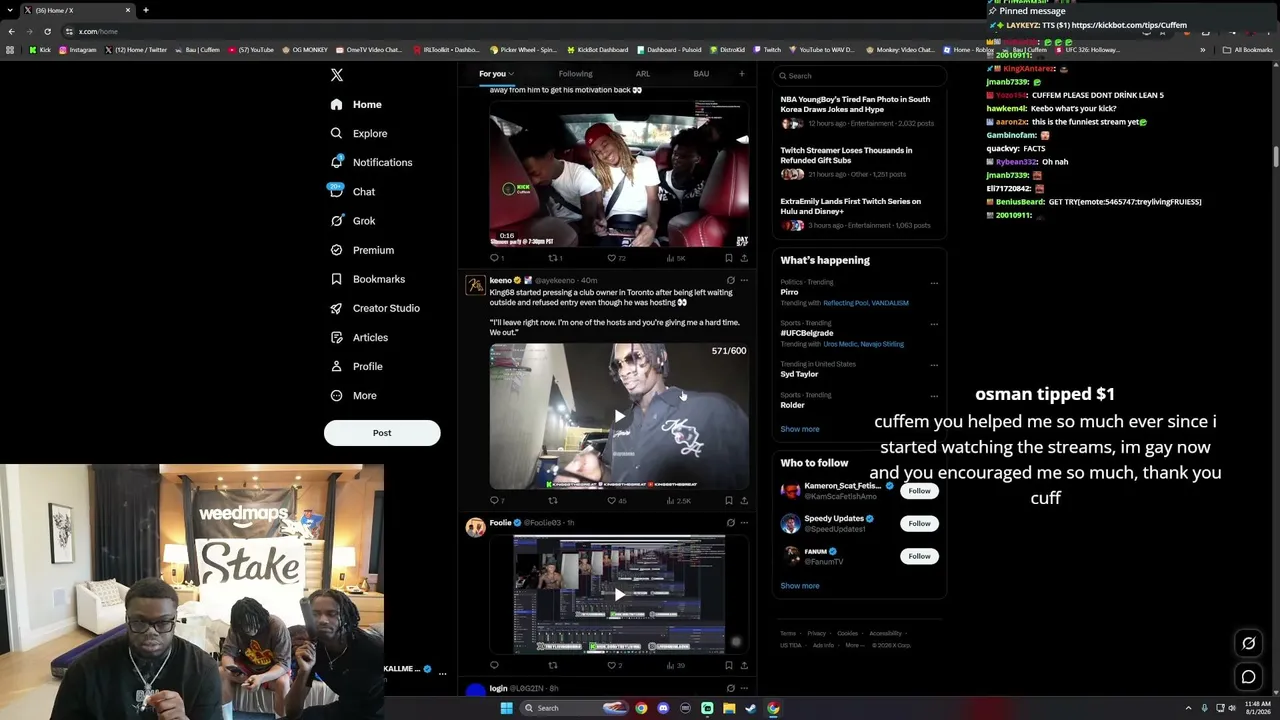Bookmark Foolie's post
This screenshot has width=1280, height=720.
pyautogui.click(x=728, y=665)
